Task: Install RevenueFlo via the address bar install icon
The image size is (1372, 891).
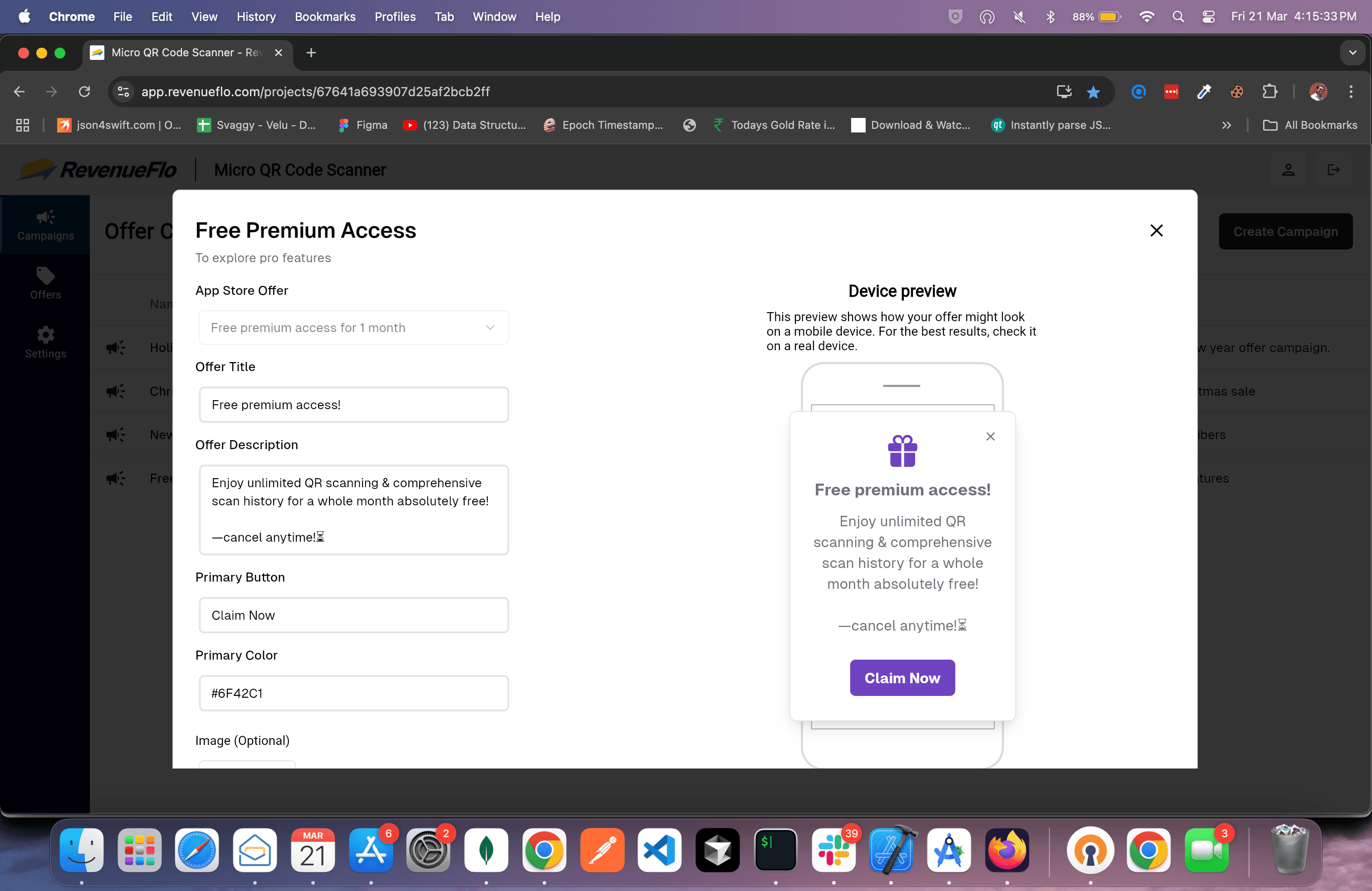Action: 1063,92
